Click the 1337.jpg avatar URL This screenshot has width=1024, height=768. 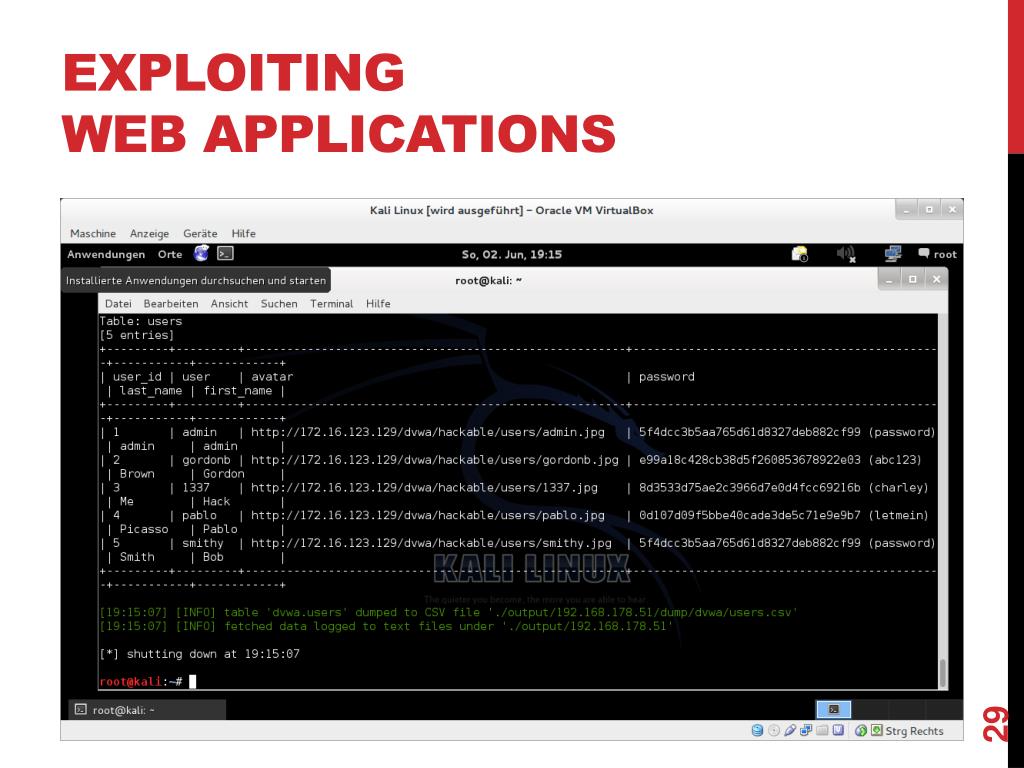click(424, 487)
